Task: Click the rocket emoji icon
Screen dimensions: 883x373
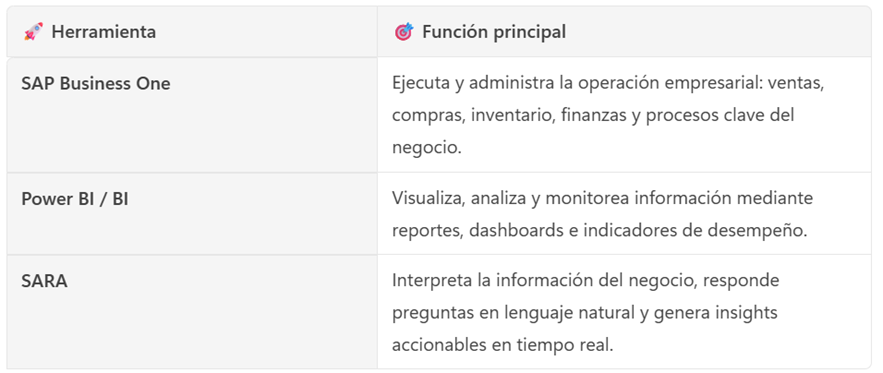Action: point(33,32)
